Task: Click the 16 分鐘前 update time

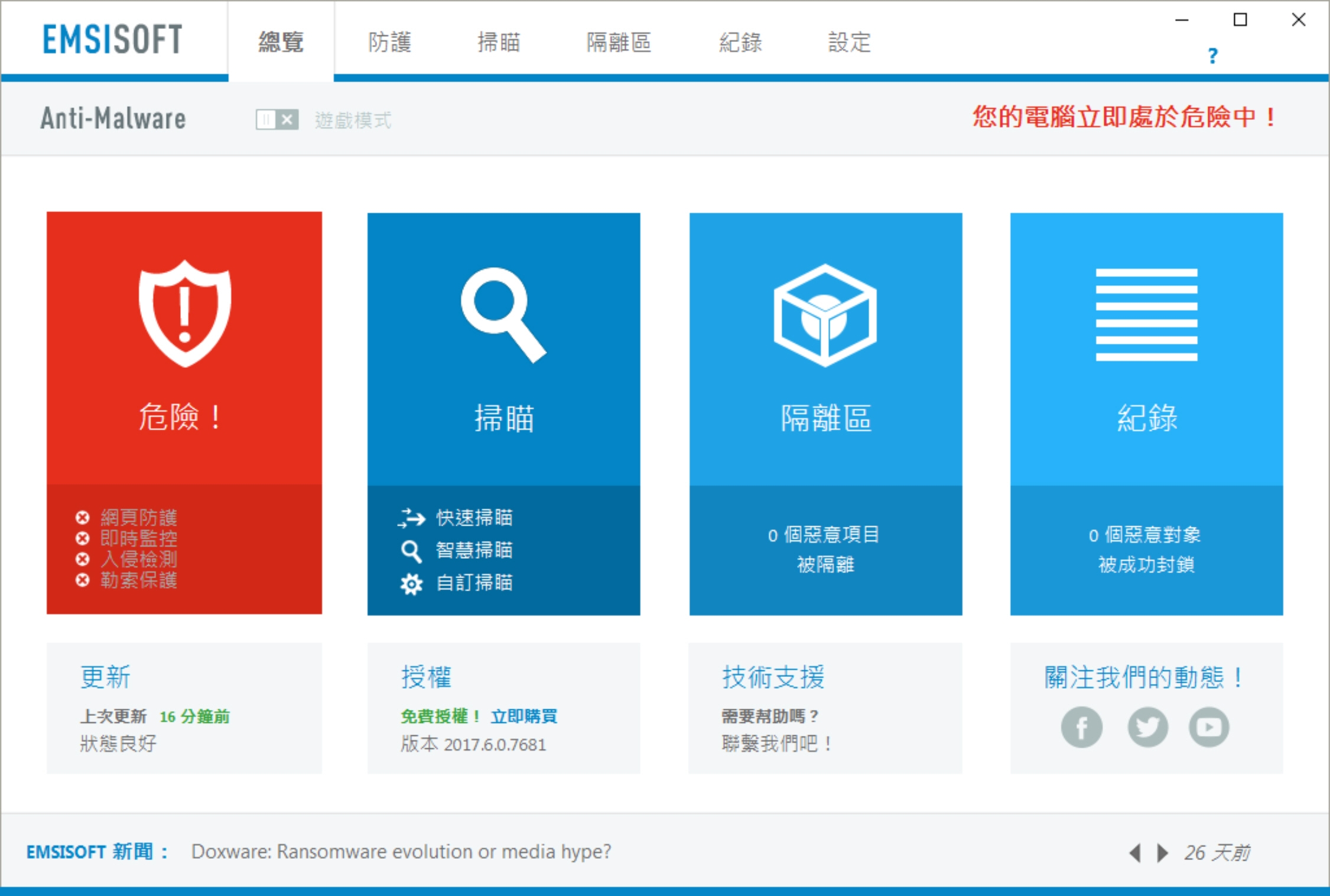Action: pyautogui.click(x=194, y=716)
